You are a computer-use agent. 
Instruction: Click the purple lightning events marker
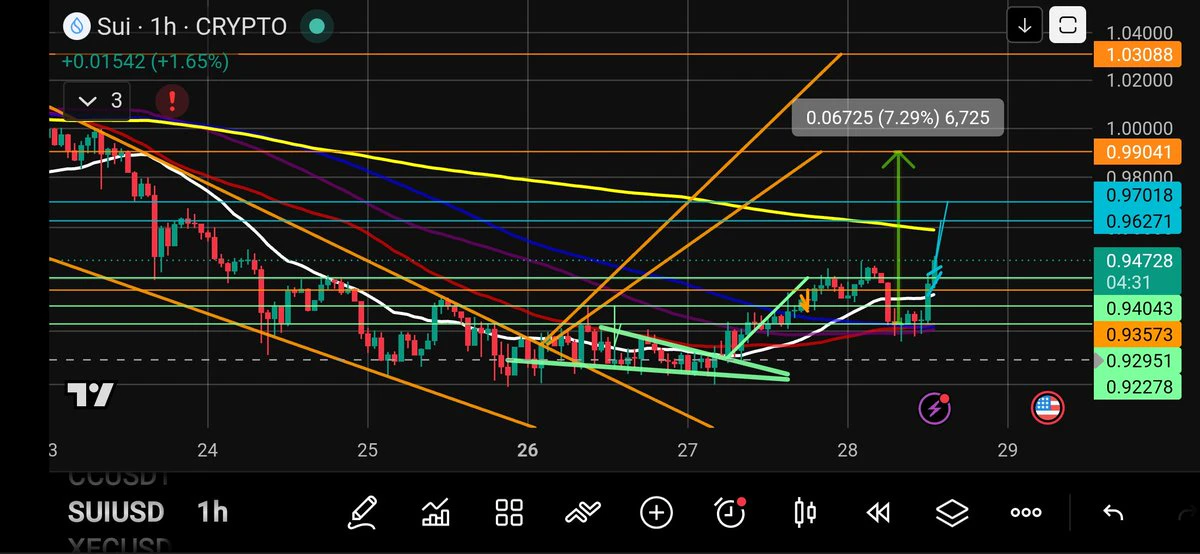click(934, 406)
